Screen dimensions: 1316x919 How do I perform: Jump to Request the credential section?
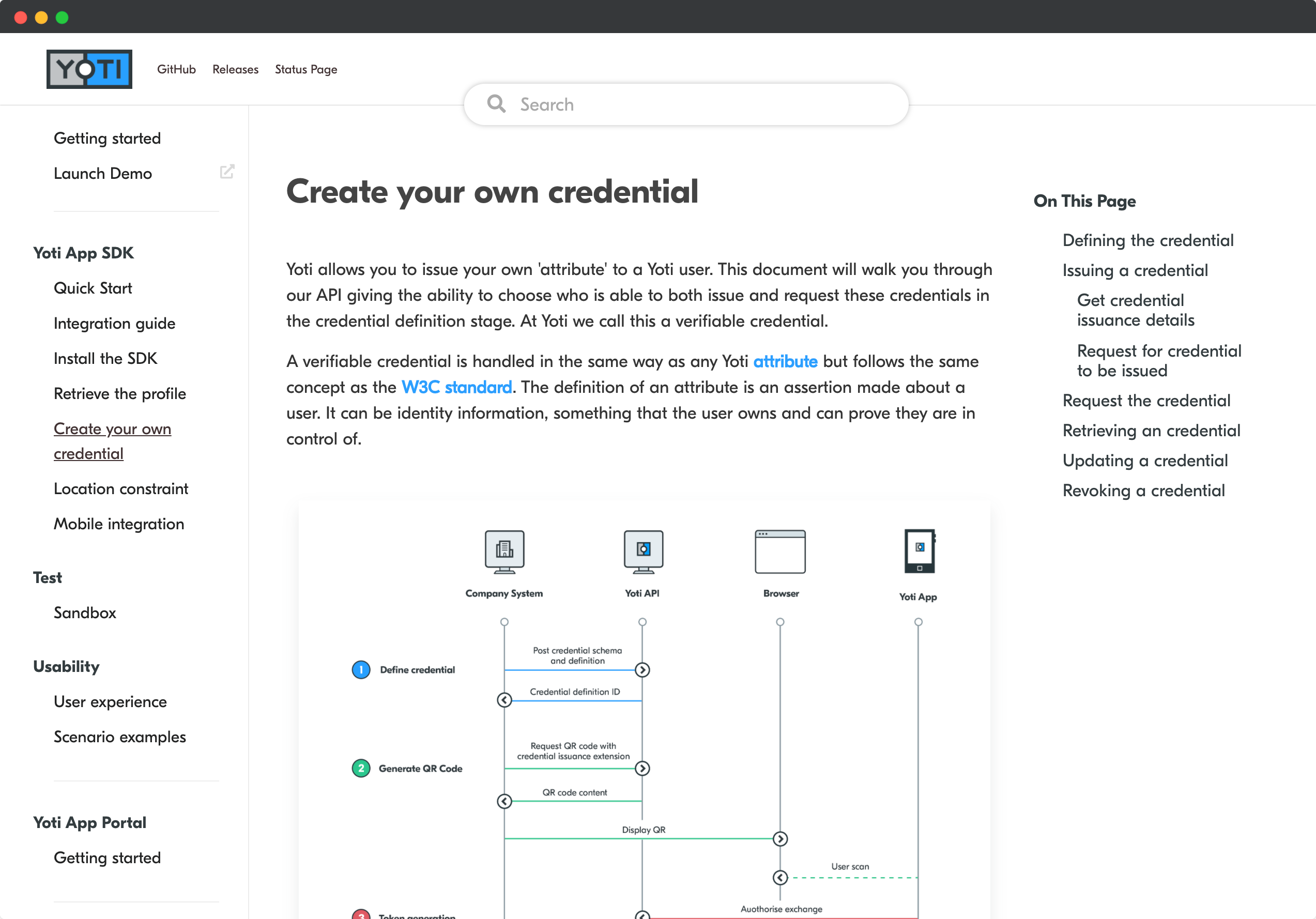(1146, 400)
